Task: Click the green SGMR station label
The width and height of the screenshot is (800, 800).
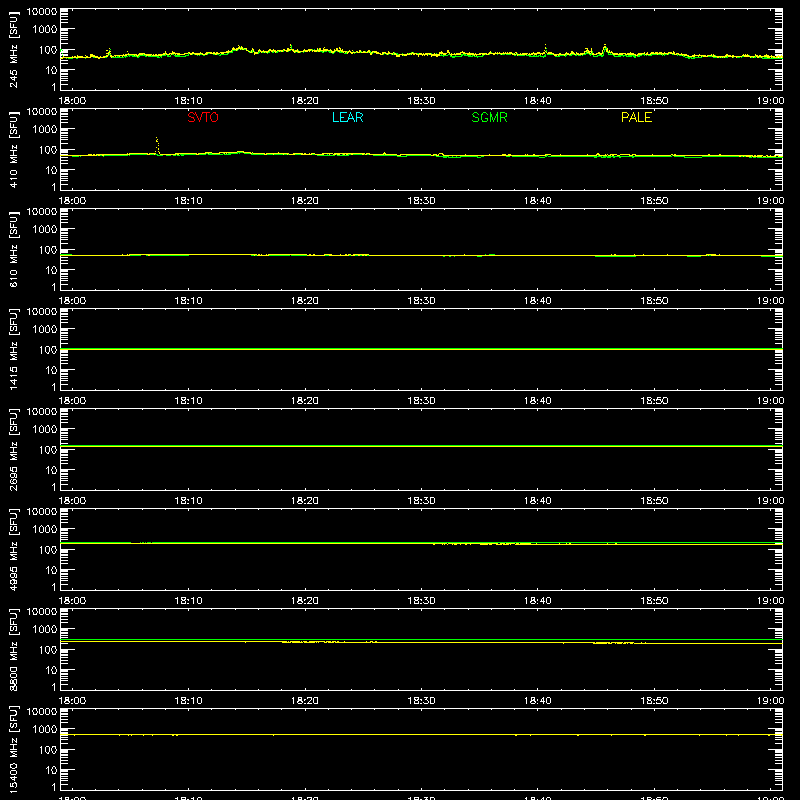Action: (x=489, y=117)
